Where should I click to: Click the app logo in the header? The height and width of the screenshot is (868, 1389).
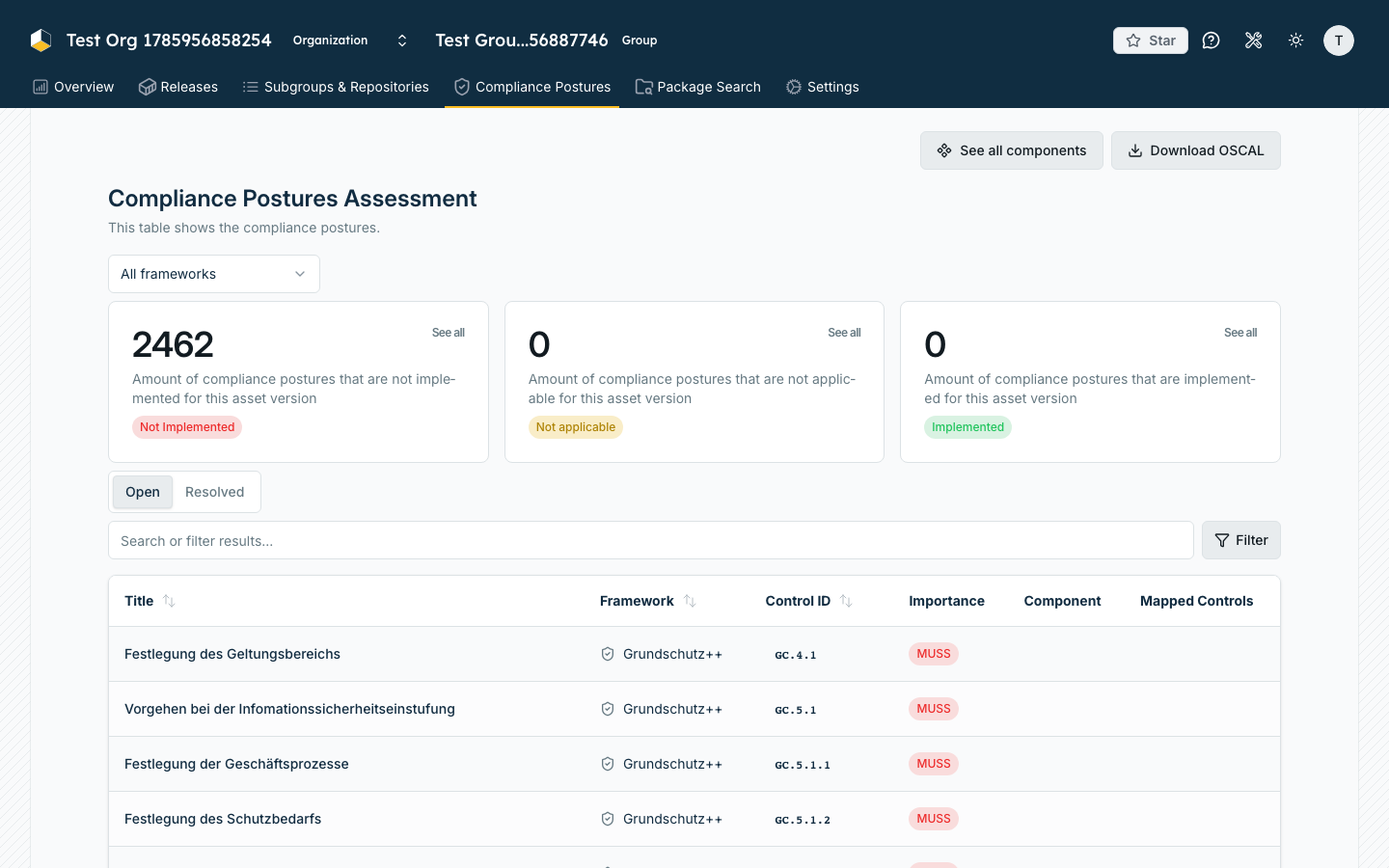[41, 41]
